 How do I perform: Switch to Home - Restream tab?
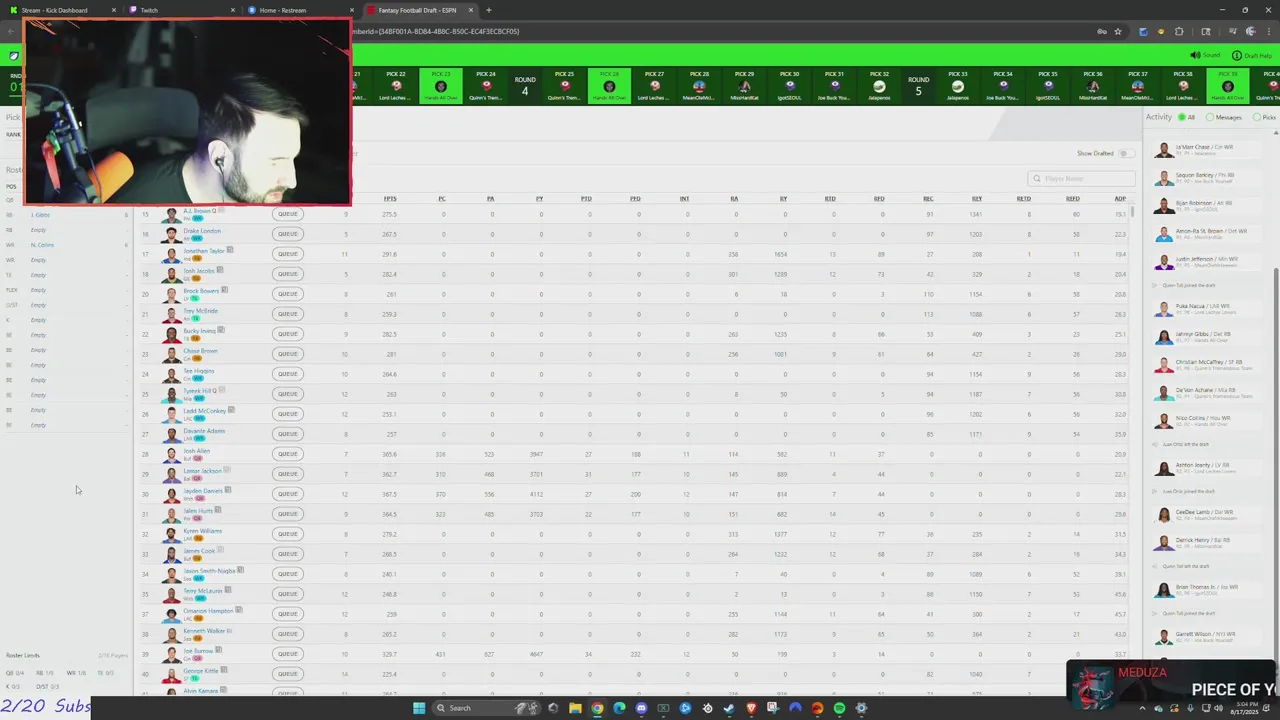coord(300,10)
